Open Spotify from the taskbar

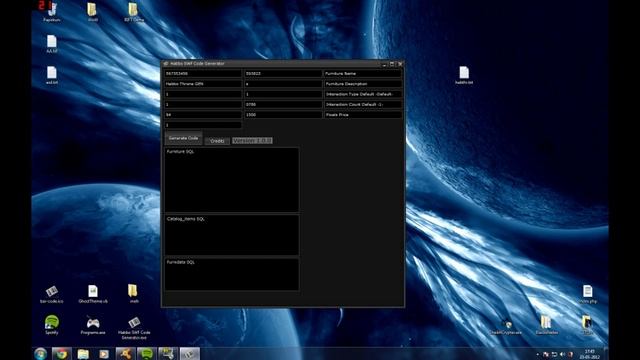tap(147, 354)
